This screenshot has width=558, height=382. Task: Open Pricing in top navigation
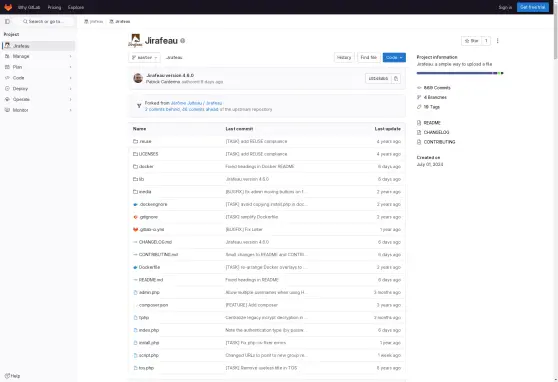[x=54, y=7]
